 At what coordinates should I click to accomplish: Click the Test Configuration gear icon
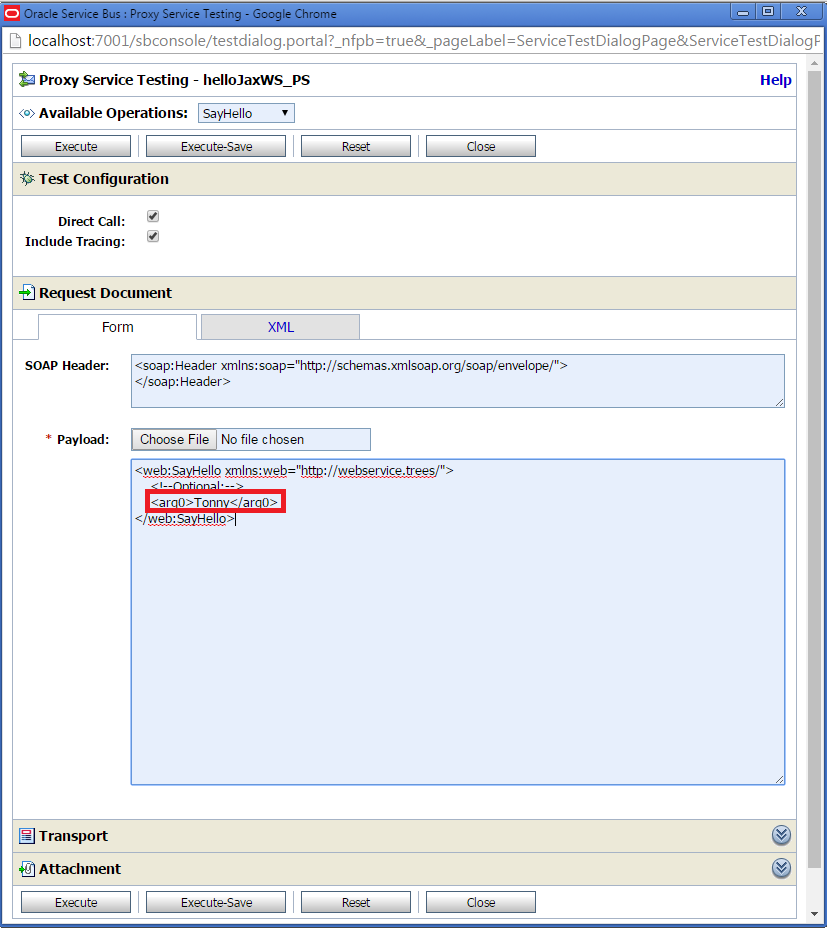(x=27, y=179)
